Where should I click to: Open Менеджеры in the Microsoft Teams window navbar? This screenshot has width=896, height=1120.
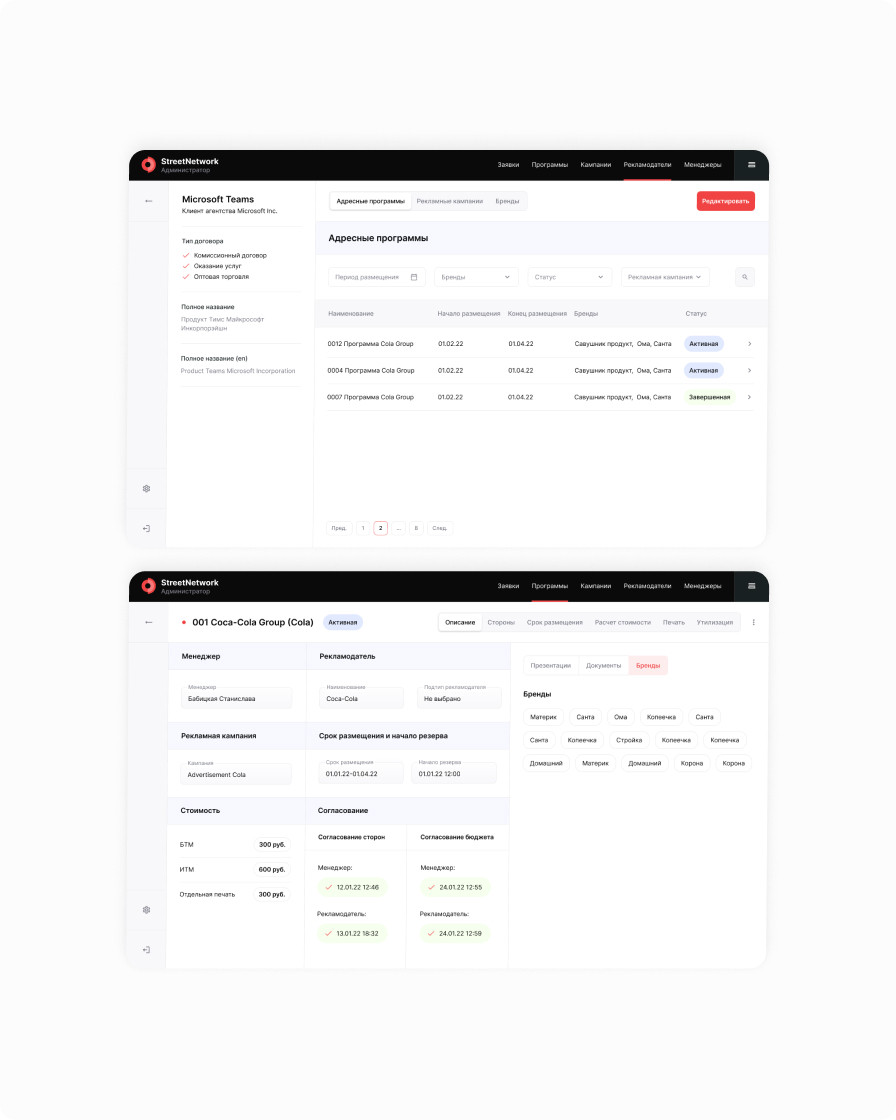tap(702, 165)
